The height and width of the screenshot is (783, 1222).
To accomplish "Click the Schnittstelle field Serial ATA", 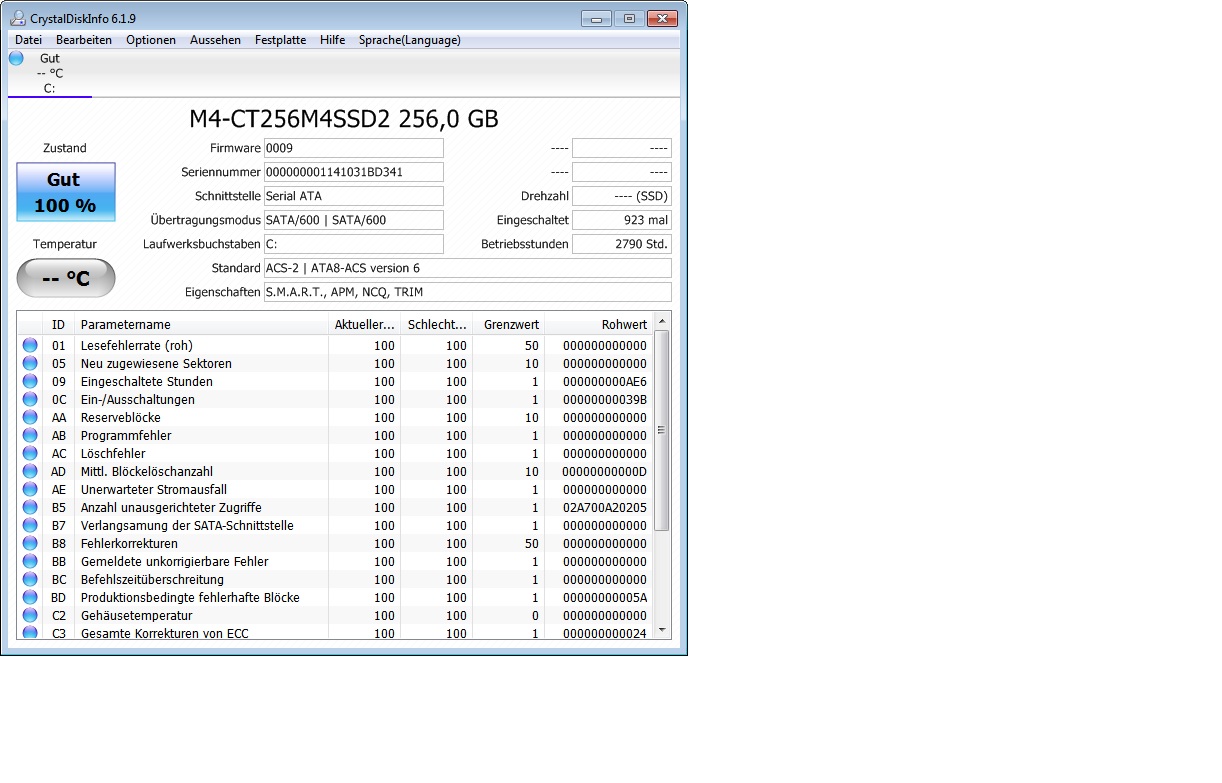I will point(353,196).
